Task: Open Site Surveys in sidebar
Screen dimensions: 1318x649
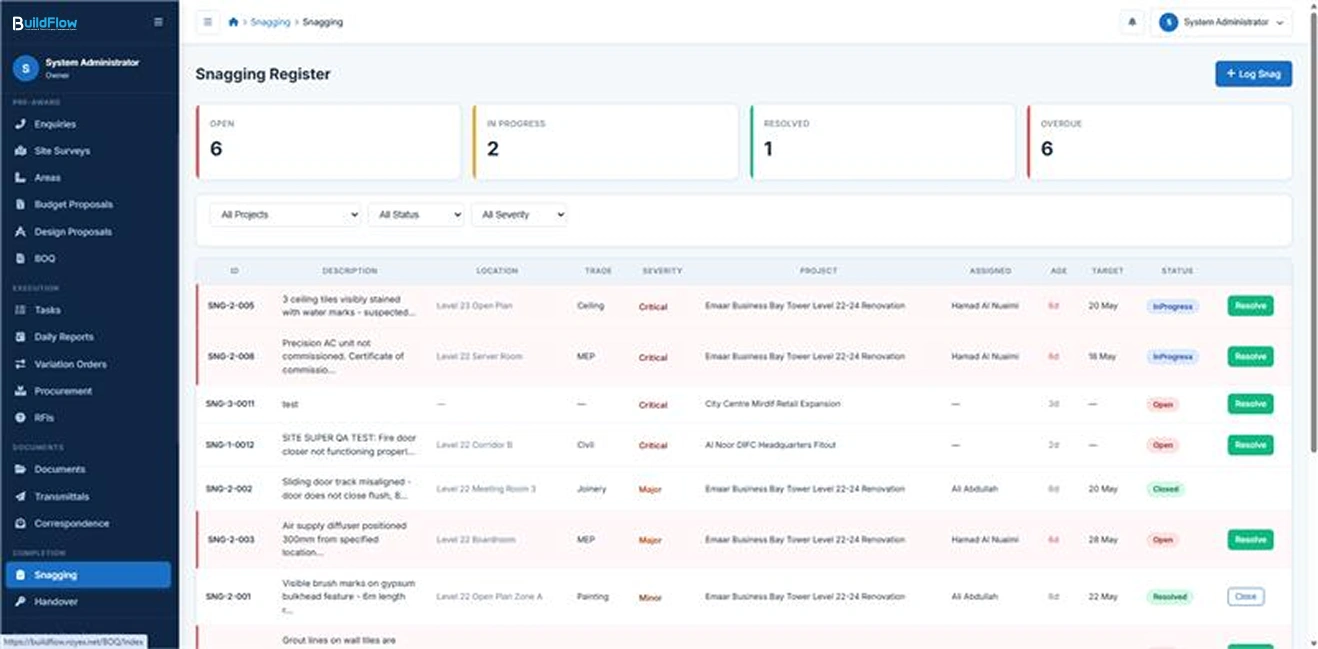Action: pos(62,151)
